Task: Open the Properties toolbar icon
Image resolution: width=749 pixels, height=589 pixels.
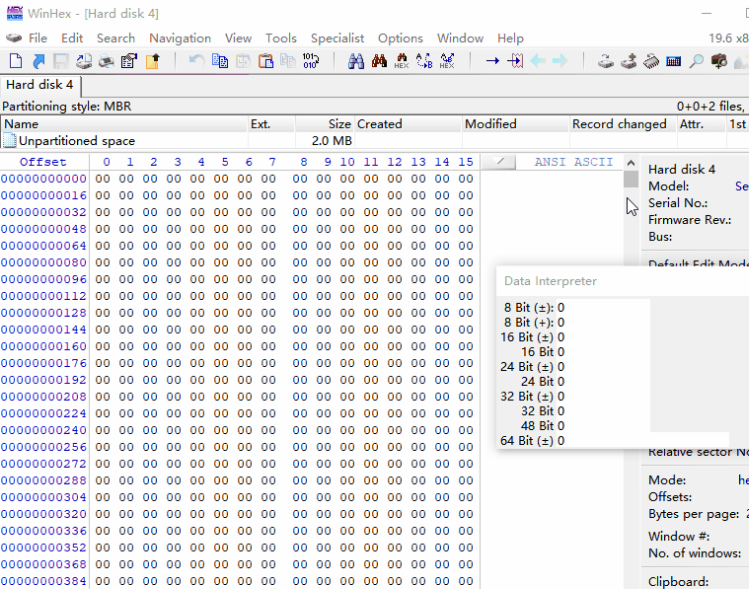Action: [x=129, y=61]
